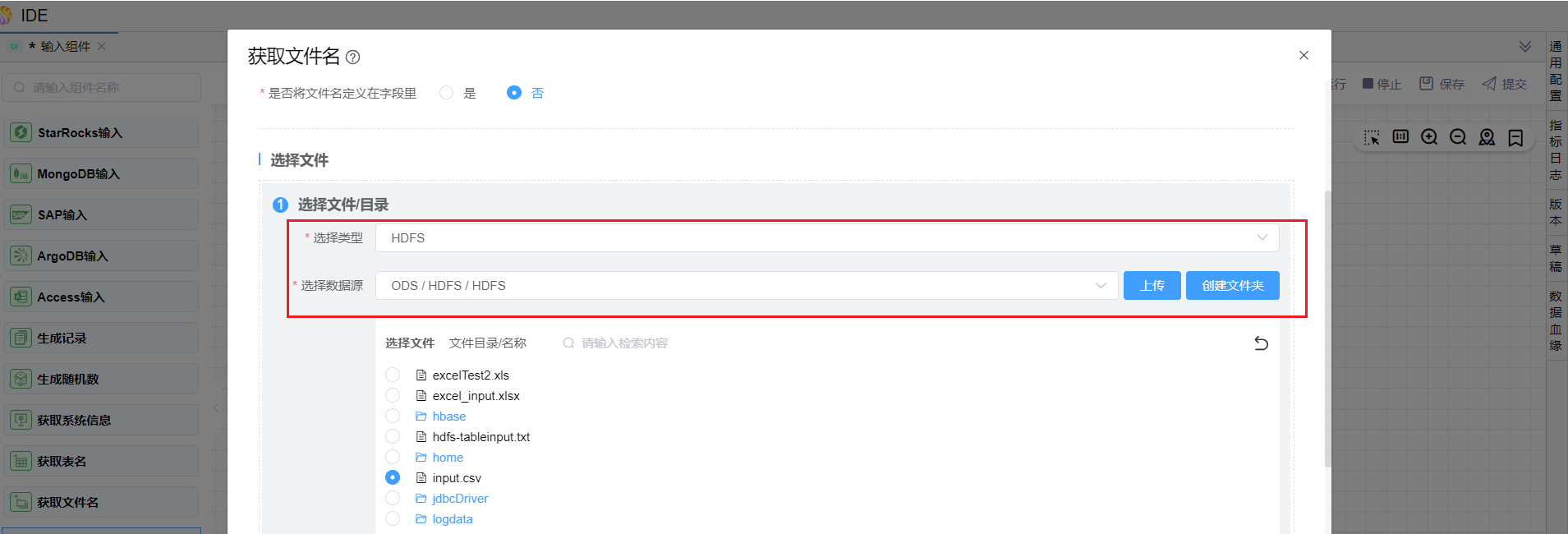
Task: Click the excelTest2.xls file name
Action: click(471, 375)
